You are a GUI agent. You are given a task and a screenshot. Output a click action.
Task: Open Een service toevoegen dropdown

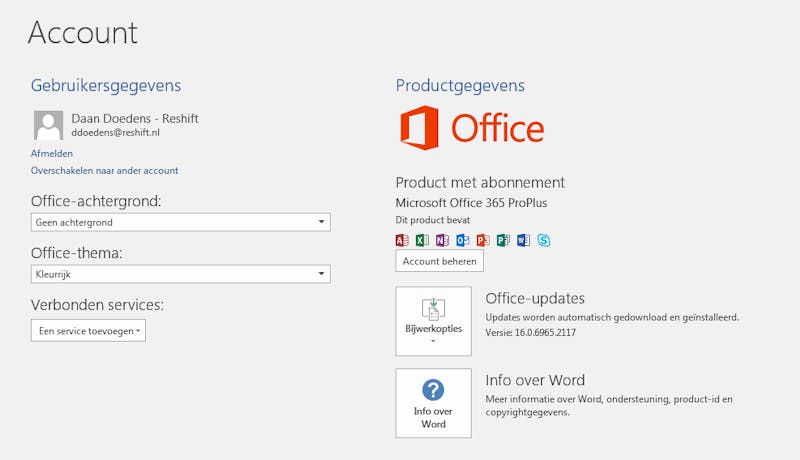88,330
